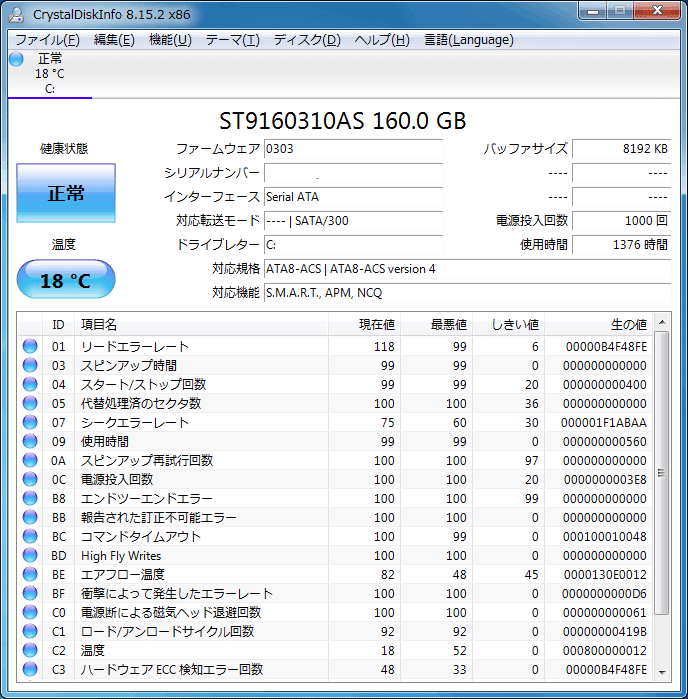Click status icon for BD High Fly Writes

[30, 555]
